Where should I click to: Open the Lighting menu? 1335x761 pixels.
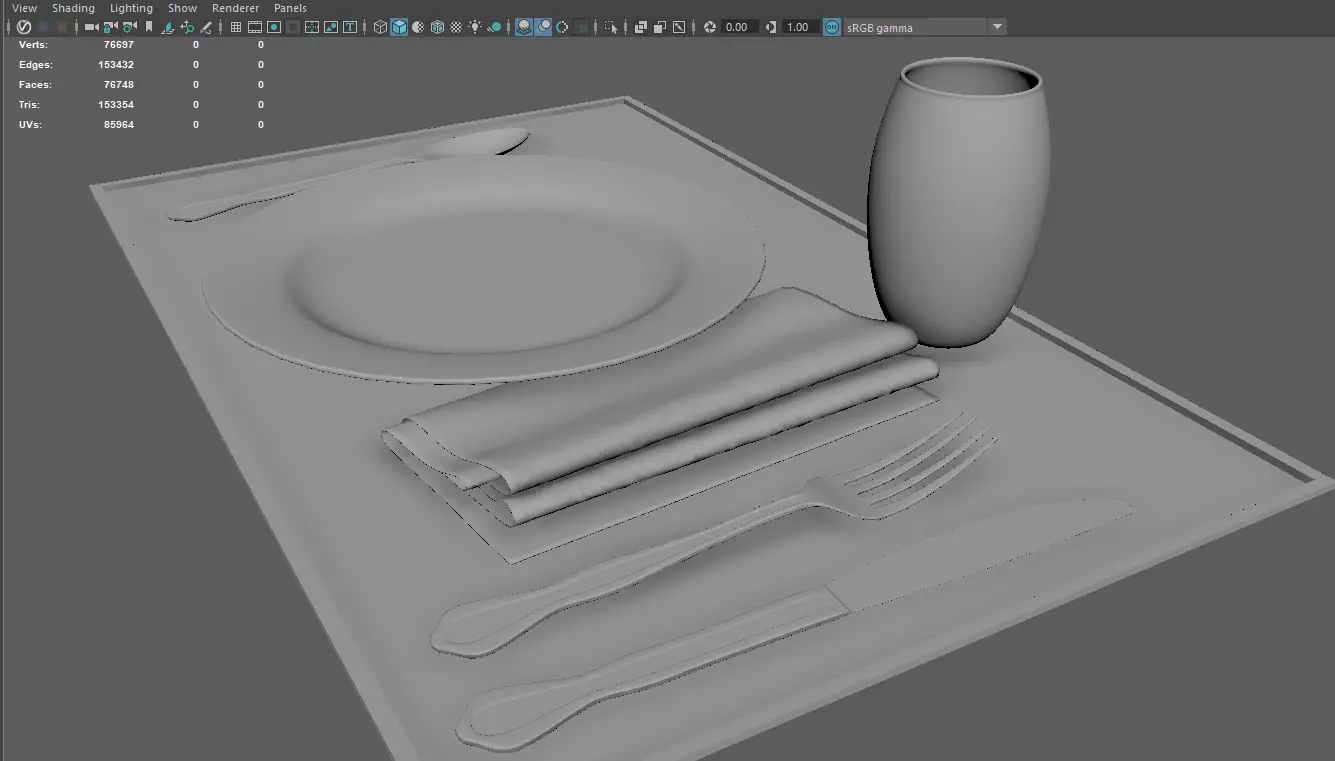[131, 8]
